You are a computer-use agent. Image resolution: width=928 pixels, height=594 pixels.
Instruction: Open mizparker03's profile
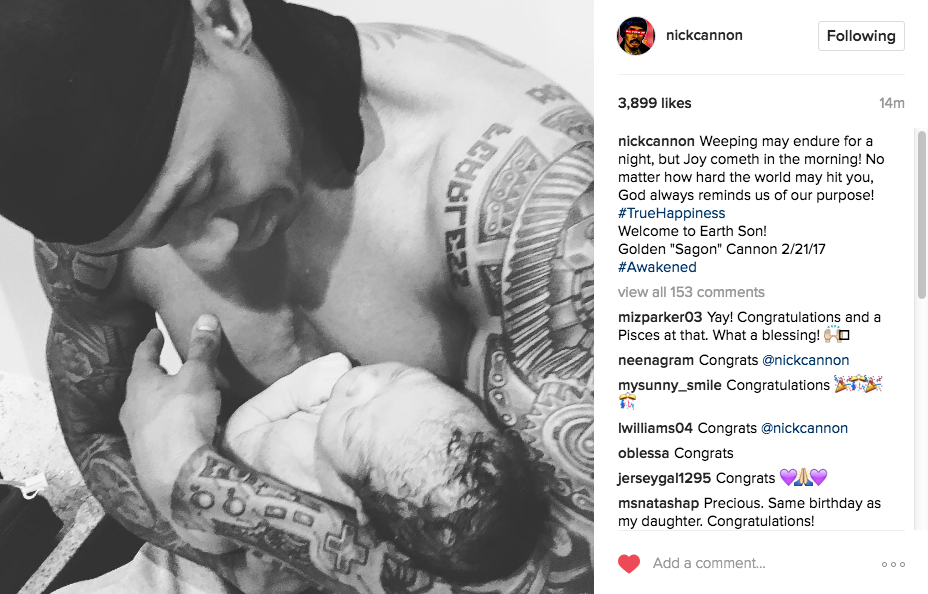660,317
